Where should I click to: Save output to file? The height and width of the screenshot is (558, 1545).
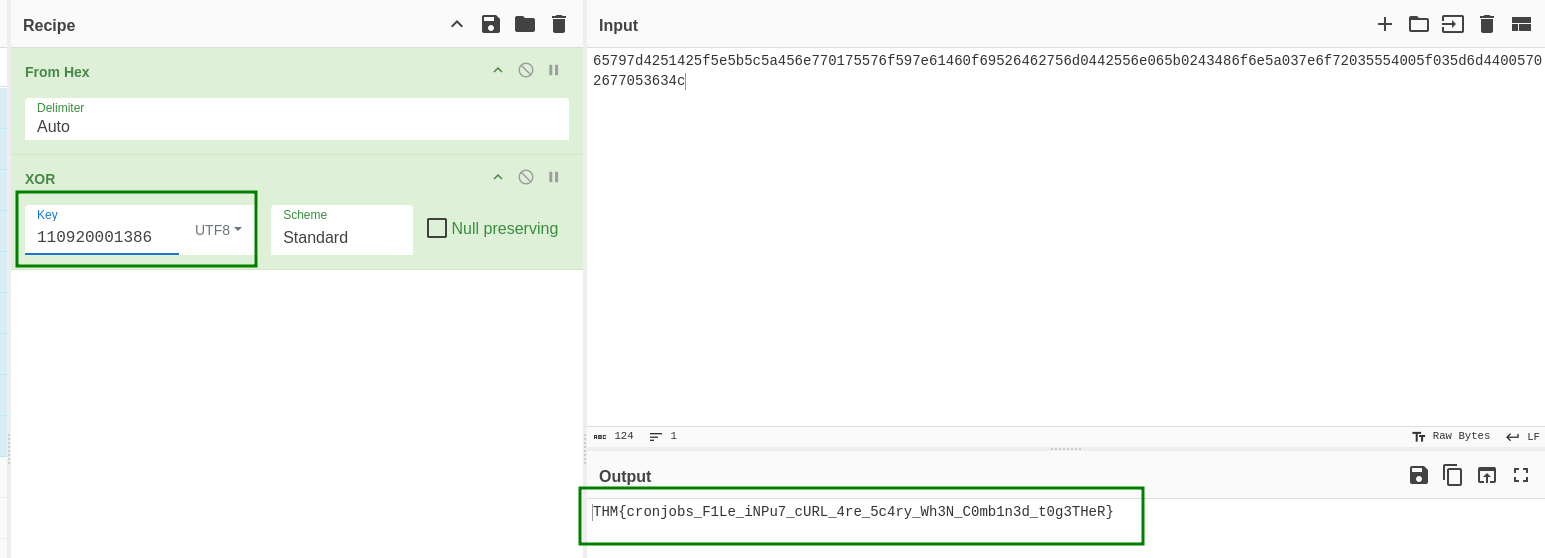coord(1418,475)
